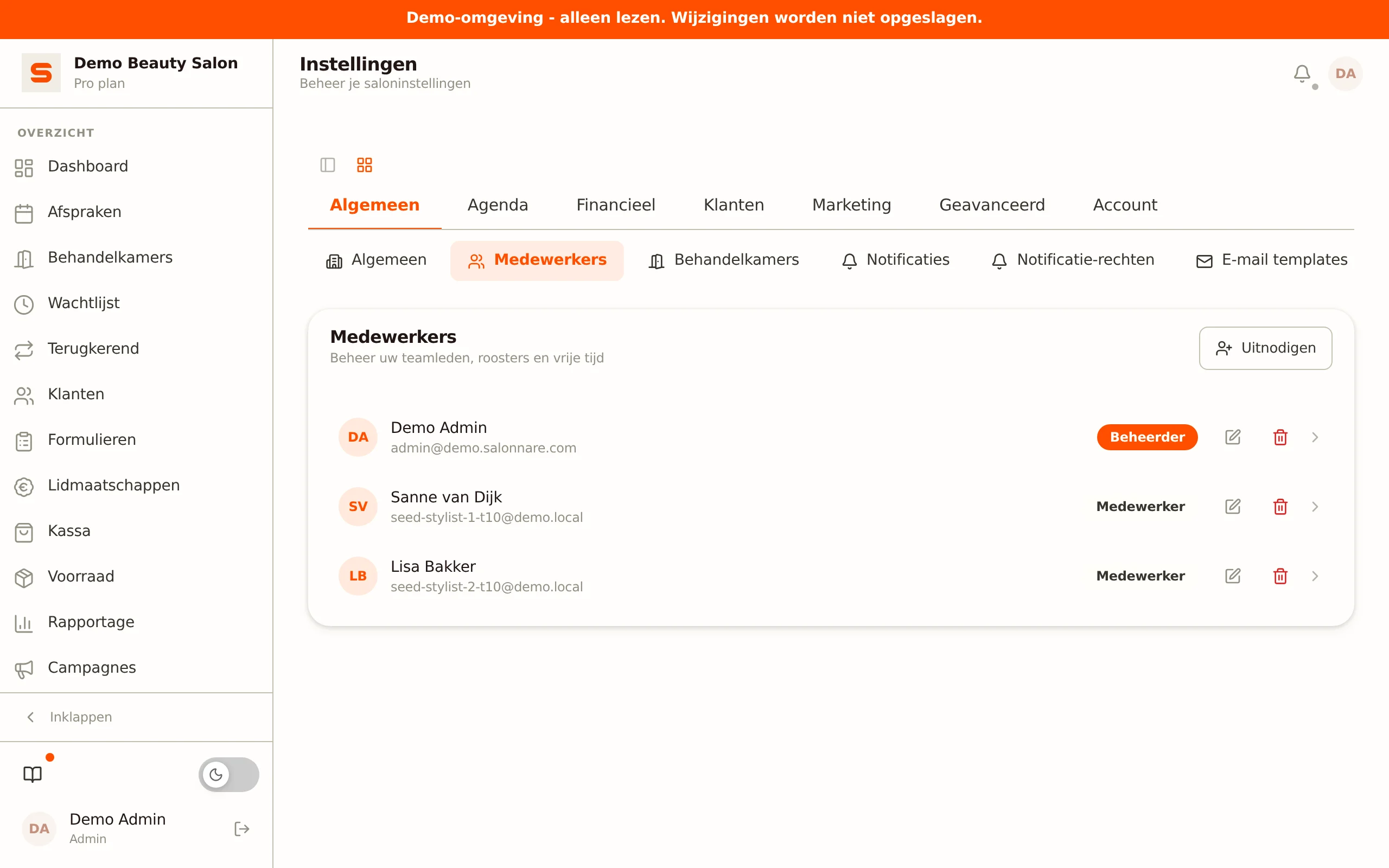Image resolution: width=1389 pixels, height=868 pixels.
Task: Edit Sanne van Dijk employee
Action: click(x=1233, y=507)
